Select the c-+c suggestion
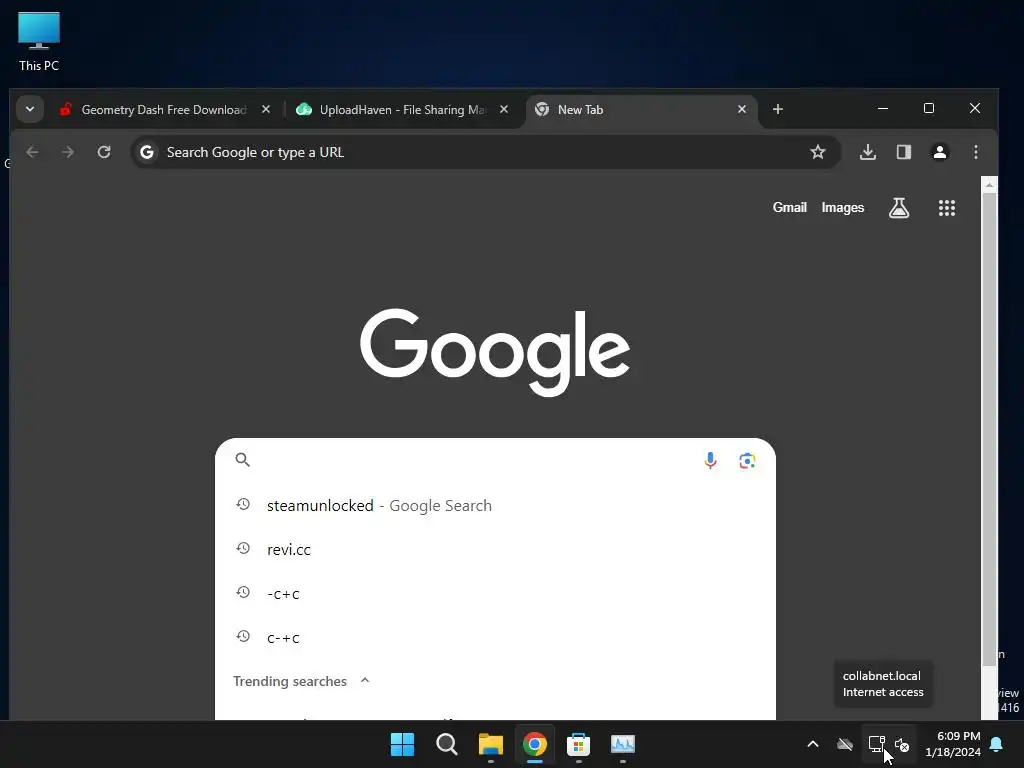Viewport: 1024px width, 768px height. 495,637
